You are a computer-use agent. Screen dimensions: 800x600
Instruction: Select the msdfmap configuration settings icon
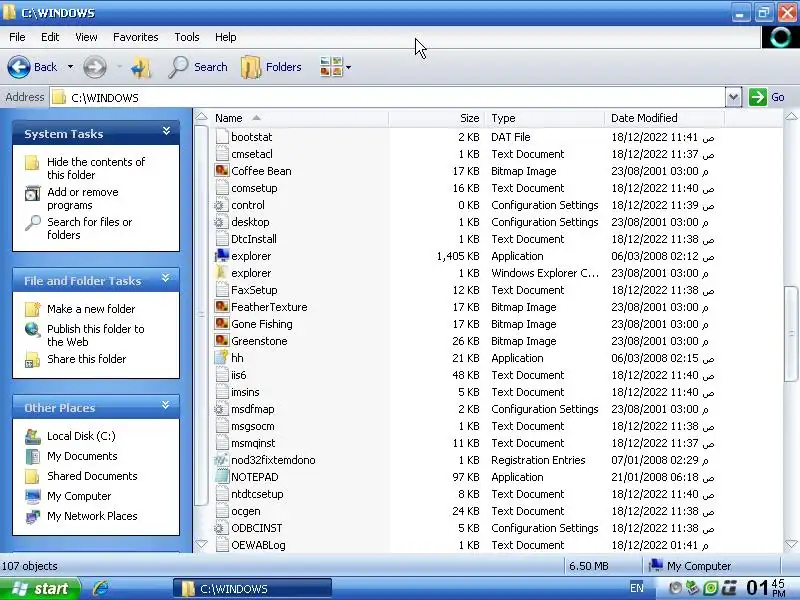click(222, 409)
